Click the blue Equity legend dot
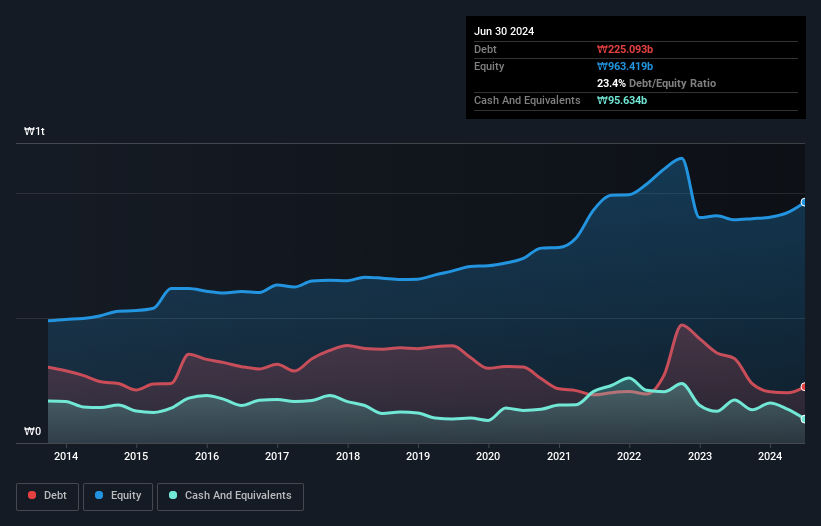 (x=99, y=495)
